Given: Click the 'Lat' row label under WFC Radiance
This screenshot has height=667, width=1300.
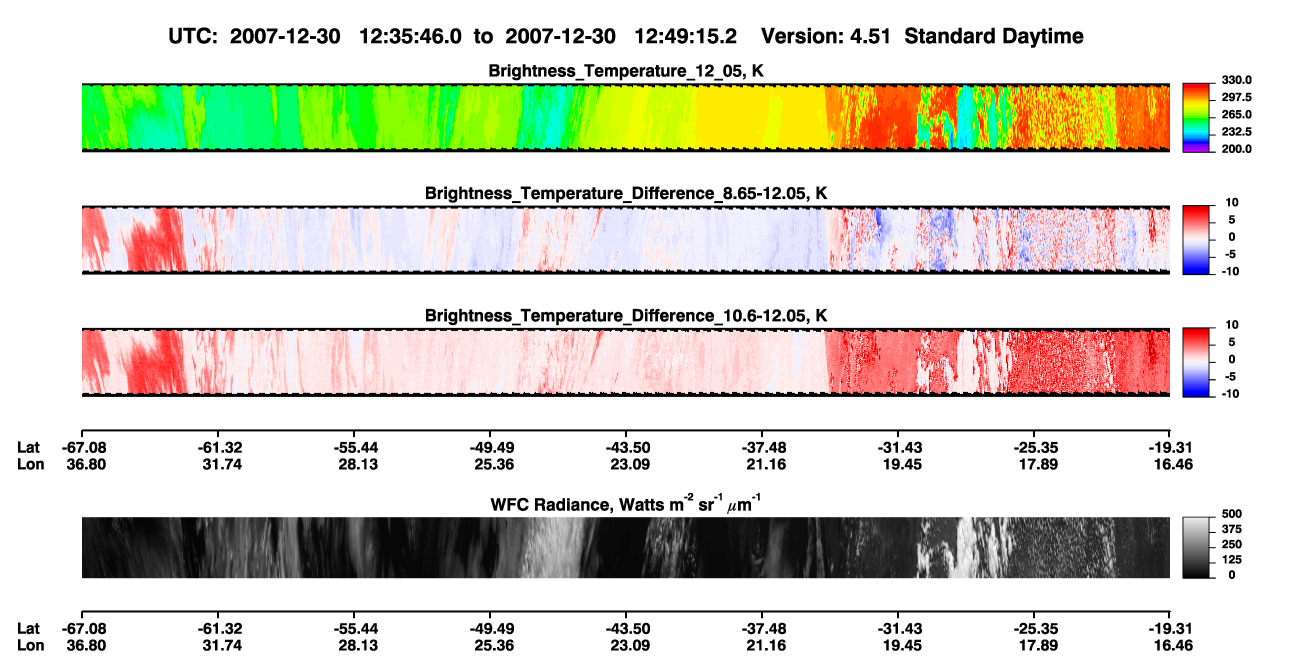Looking at the screenshot, I should click(29, 628).
